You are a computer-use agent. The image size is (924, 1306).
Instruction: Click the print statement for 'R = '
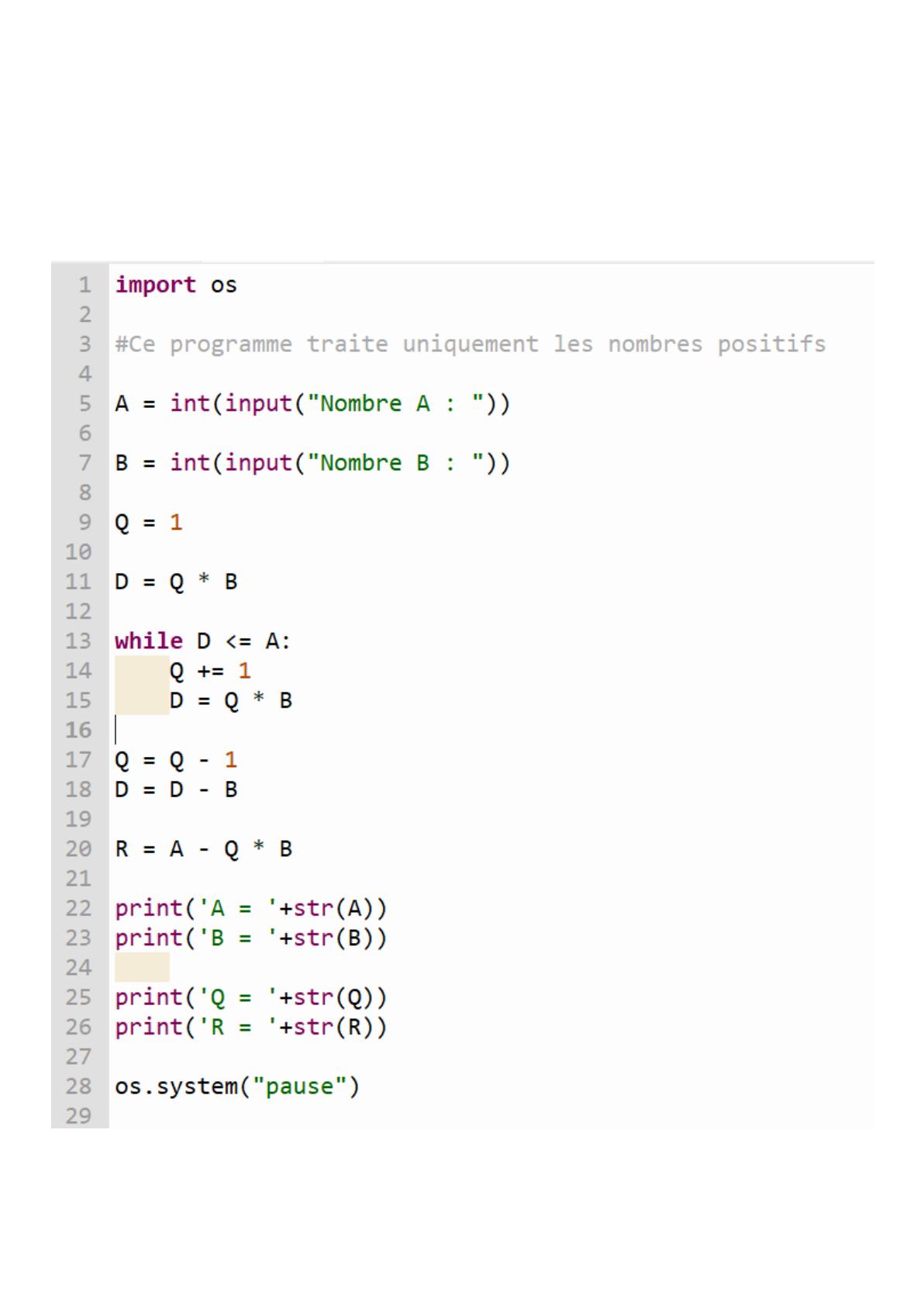[x=251, y=1028]
